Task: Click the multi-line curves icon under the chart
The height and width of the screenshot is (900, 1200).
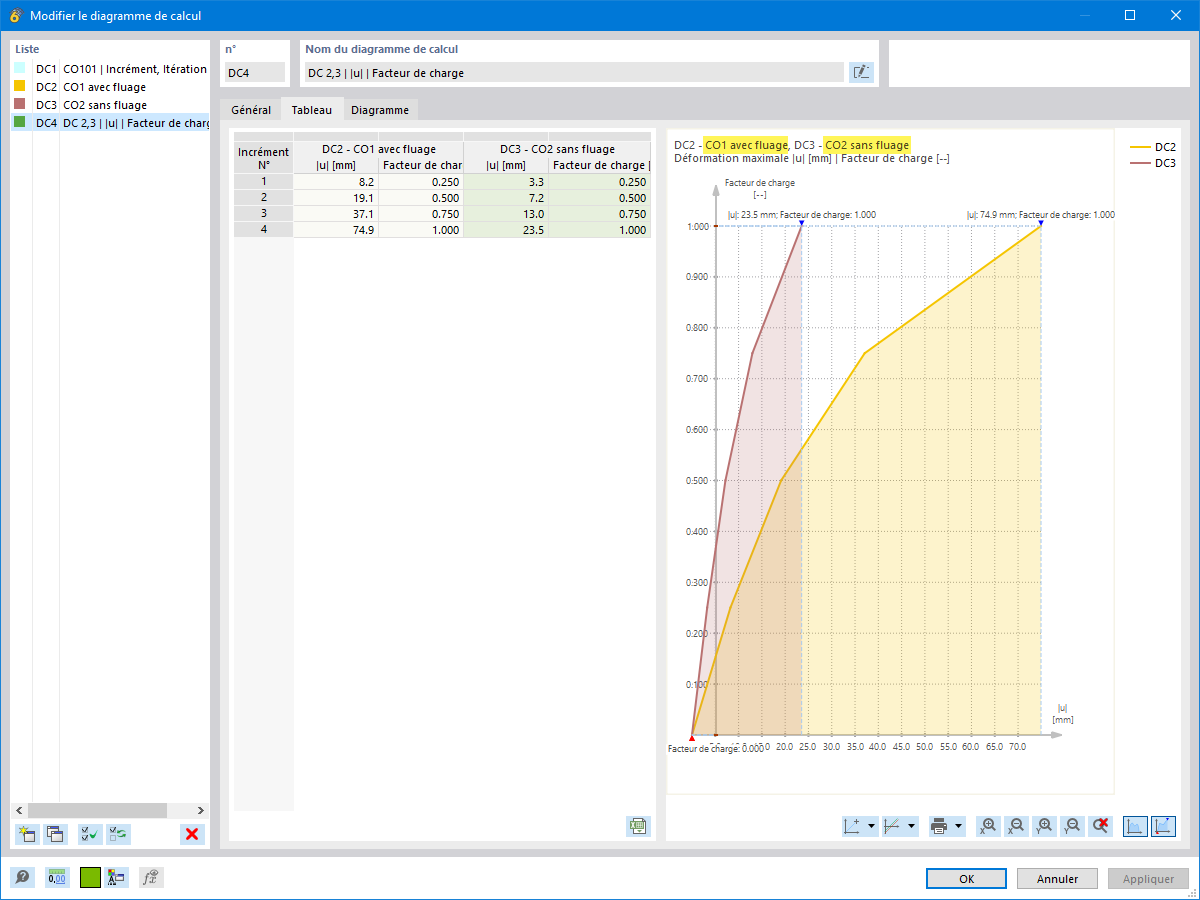Action: pos(893,826)
